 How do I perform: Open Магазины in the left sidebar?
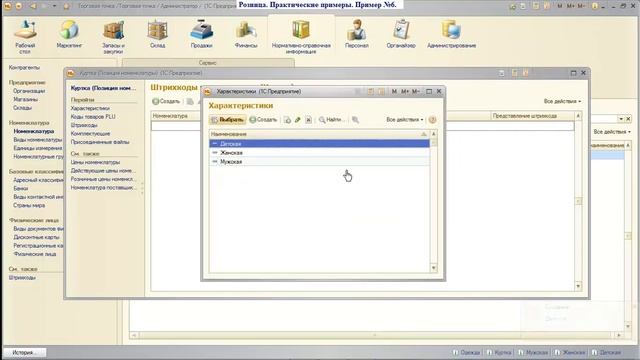[25, 99]
